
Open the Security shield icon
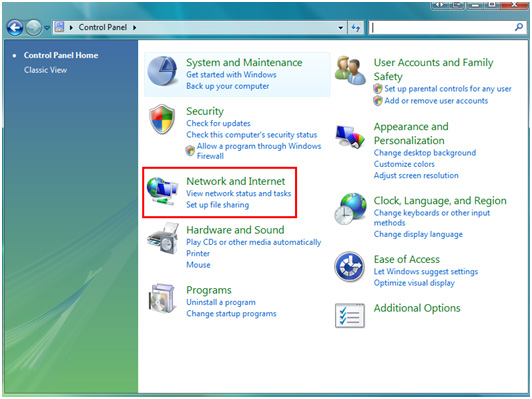pos(162,119)
